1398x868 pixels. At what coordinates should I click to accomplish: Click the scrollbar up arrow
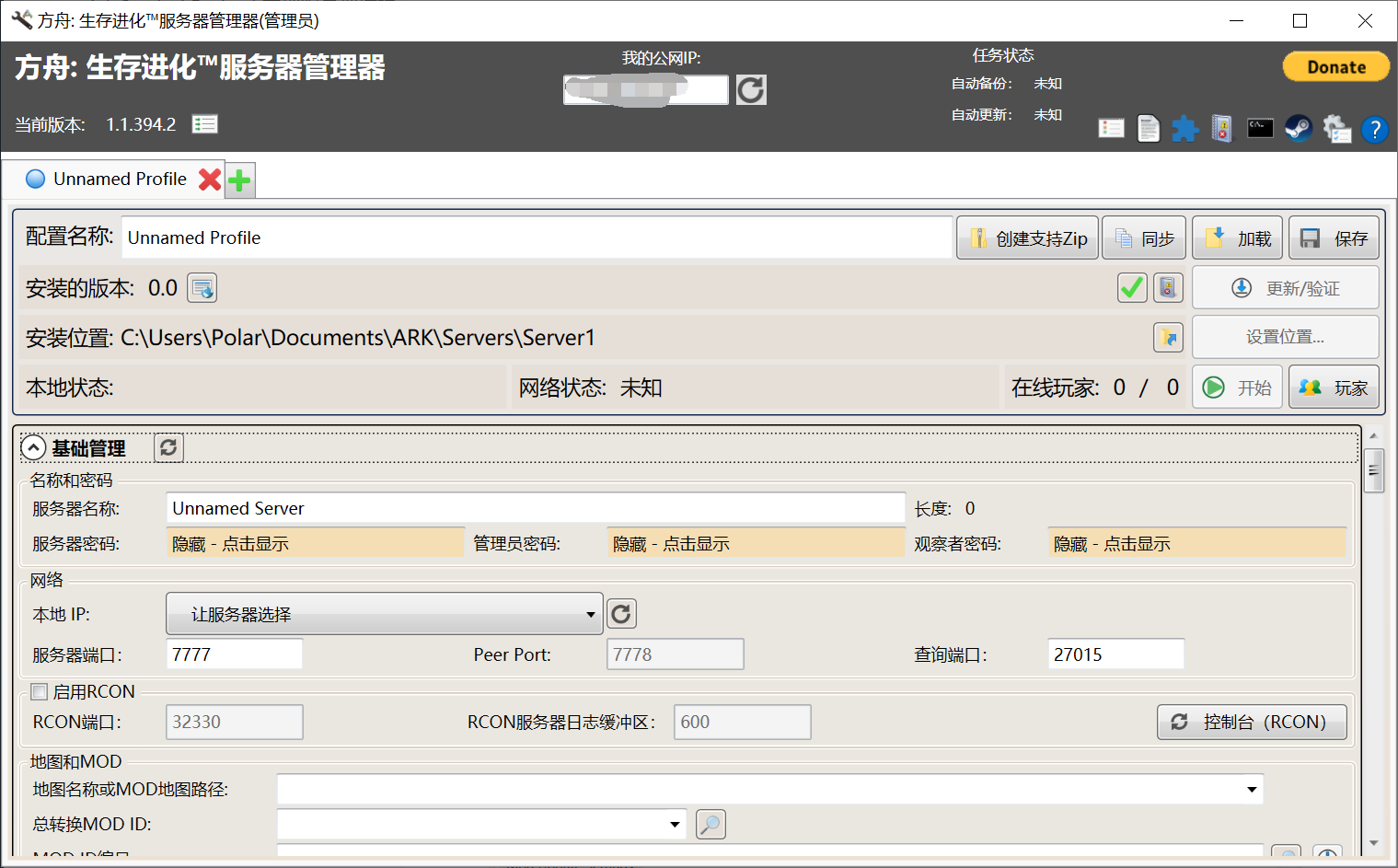coord(1373,435)
